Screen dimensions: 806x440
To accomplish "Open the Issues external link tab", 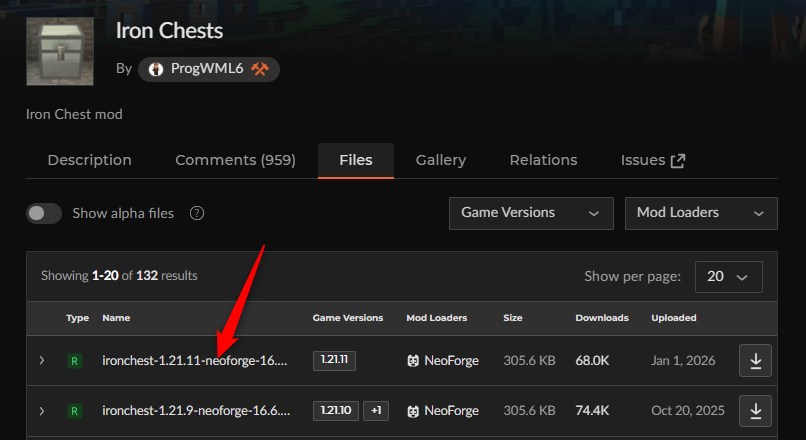I will pyautogui.click(x=653, y=160).
